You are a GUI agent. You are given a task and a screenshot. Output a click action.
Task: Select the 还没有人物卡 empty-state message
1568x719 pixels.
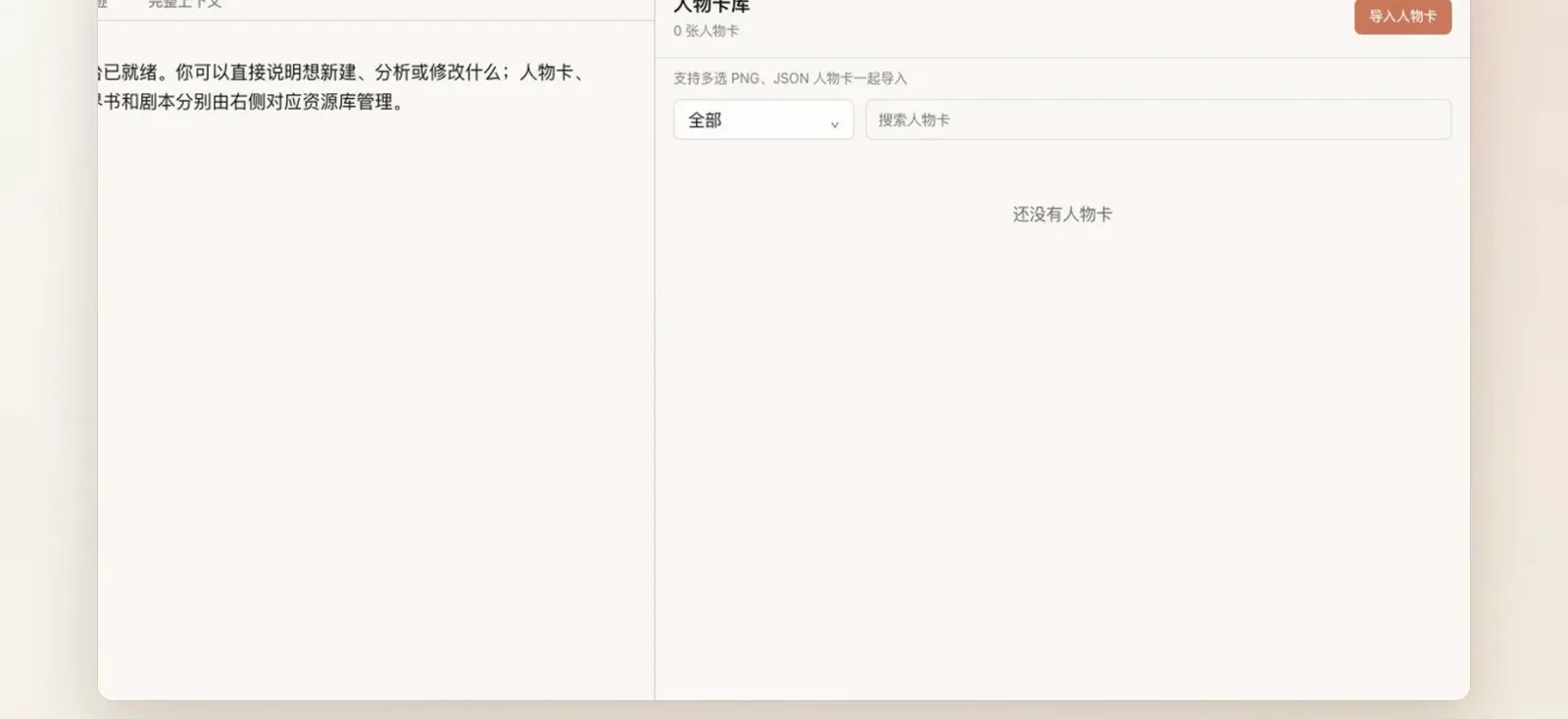pos(1062,215)
